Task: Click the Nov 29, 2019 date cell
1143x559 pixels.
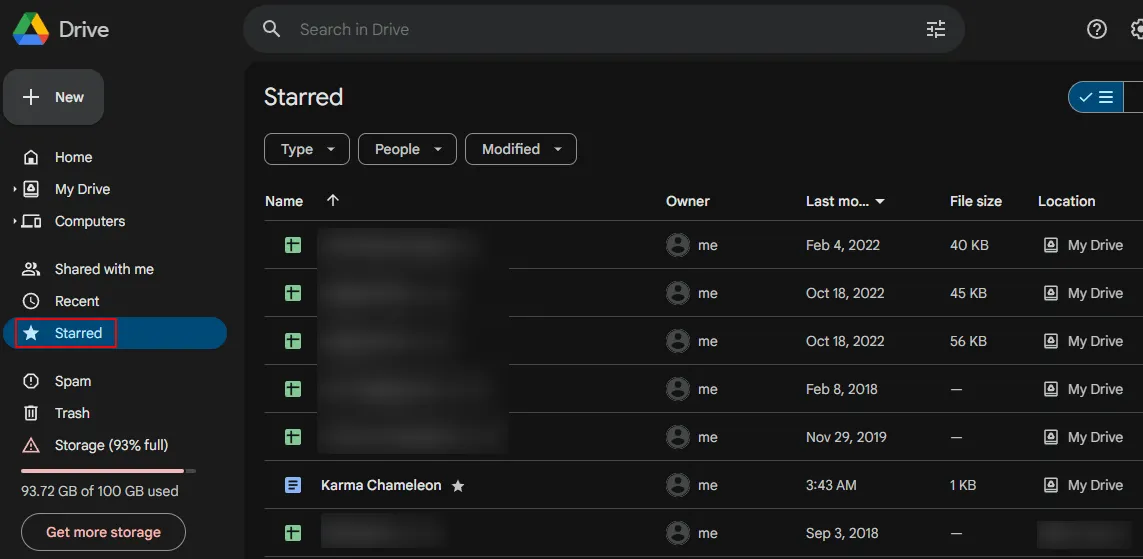Action: [x=846, y=437]
